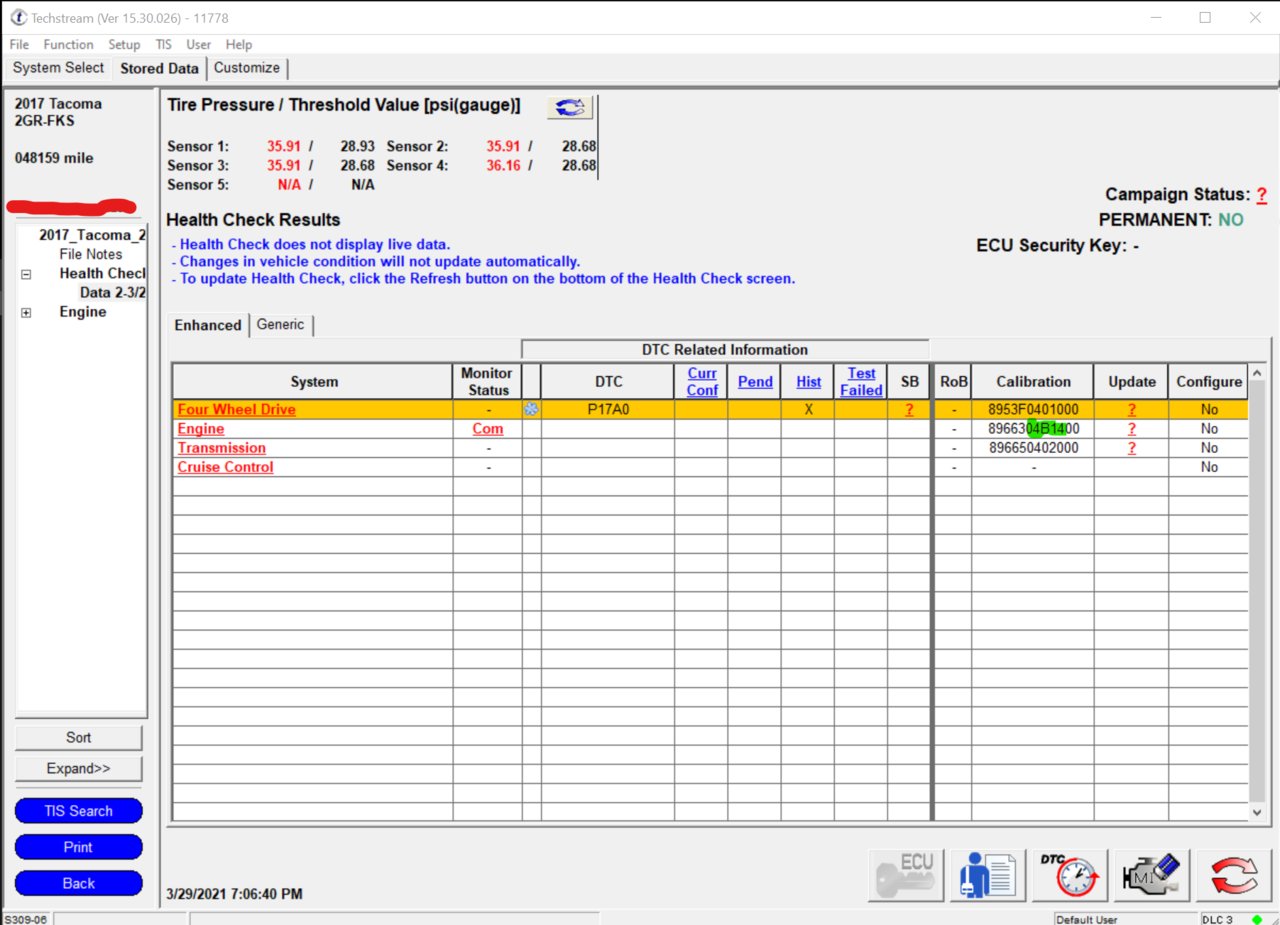Open the Engine system link in table
1280x925 pixels.
[200, 428]
